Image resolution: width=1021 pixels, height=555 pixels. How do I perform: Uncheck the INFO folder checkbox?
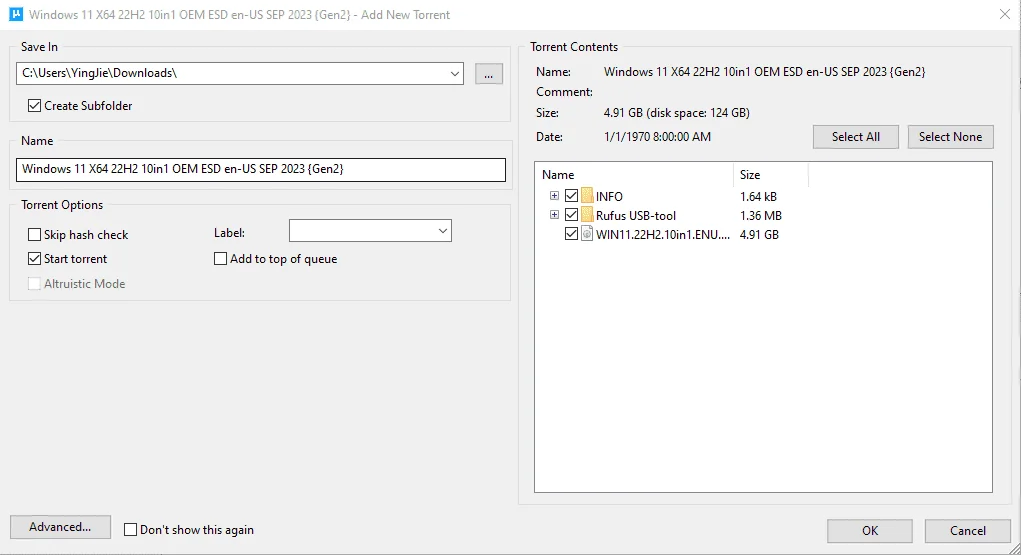(x=571, y=195)
